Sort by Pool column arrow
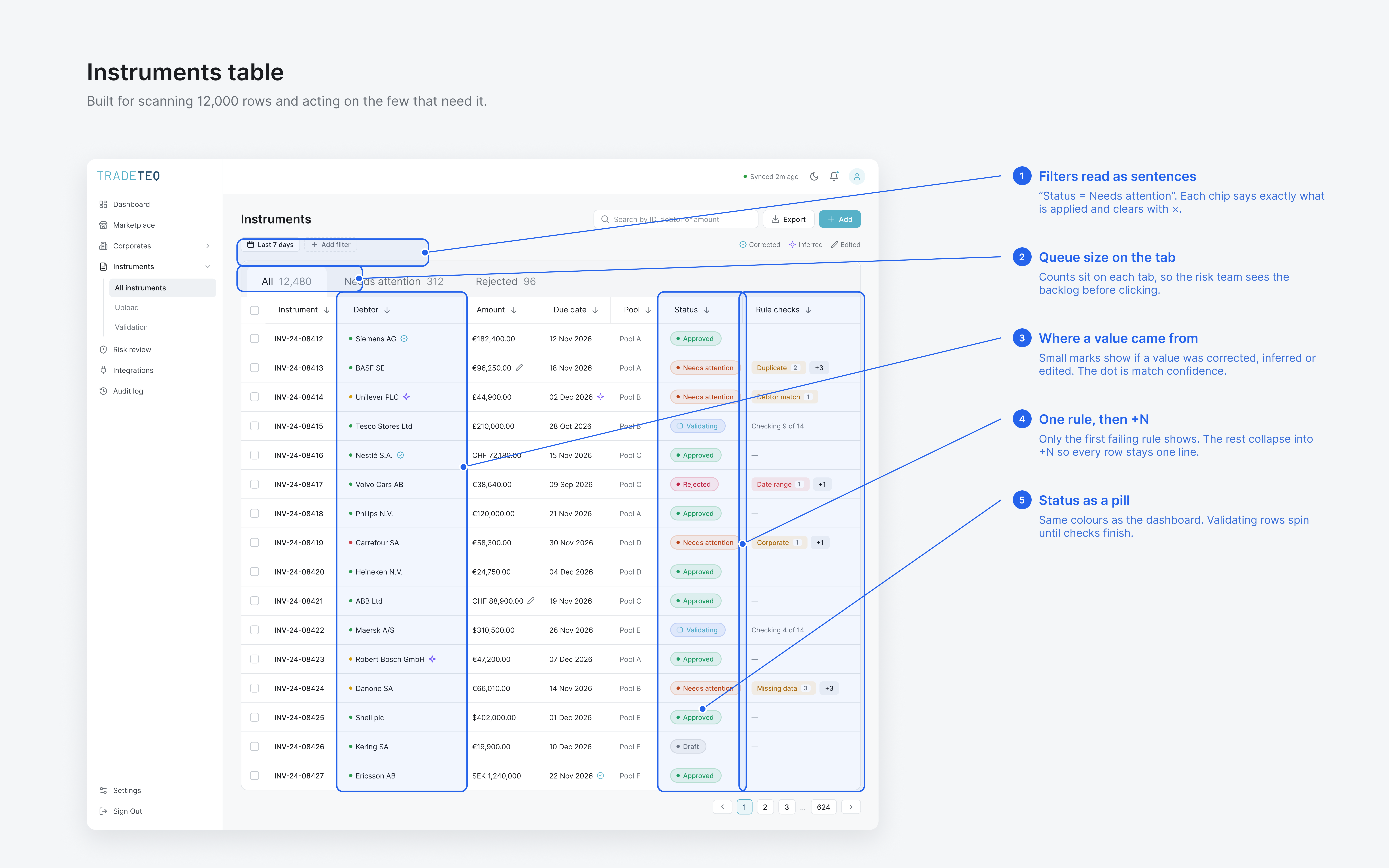This screenshot has width=1389, height=868. click(x=648, y=310)
